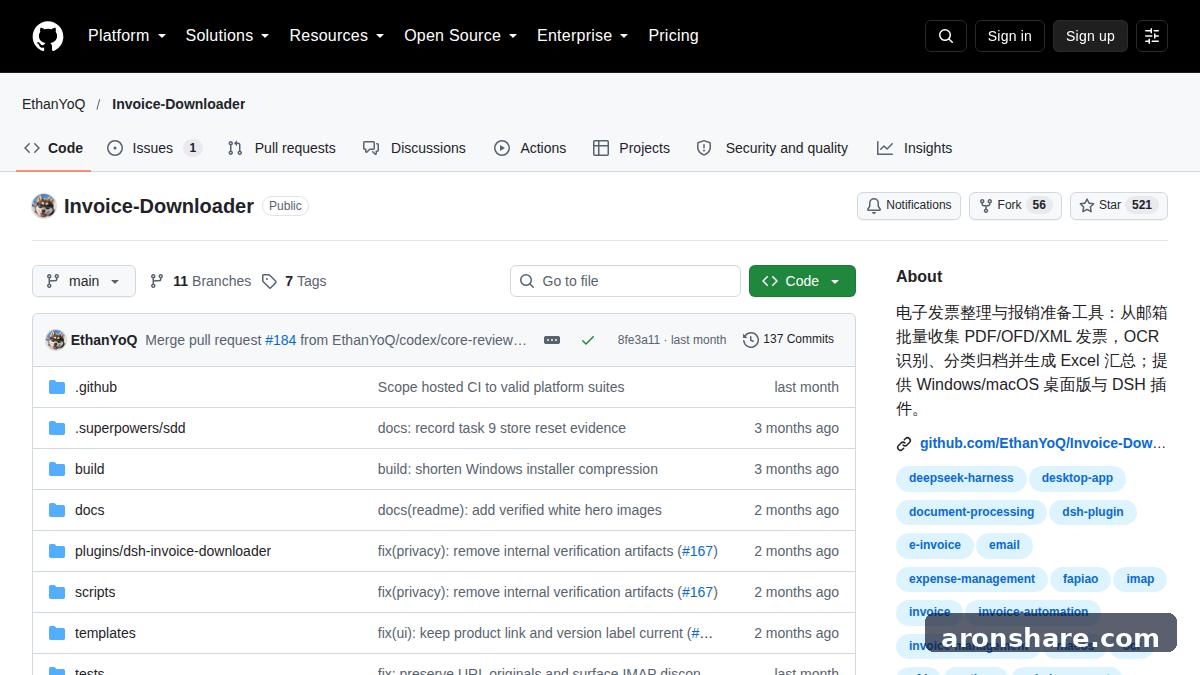Click the commits history clock icon
The height and width of the screenshot is (675, 1200).
(x=751, y=340)
